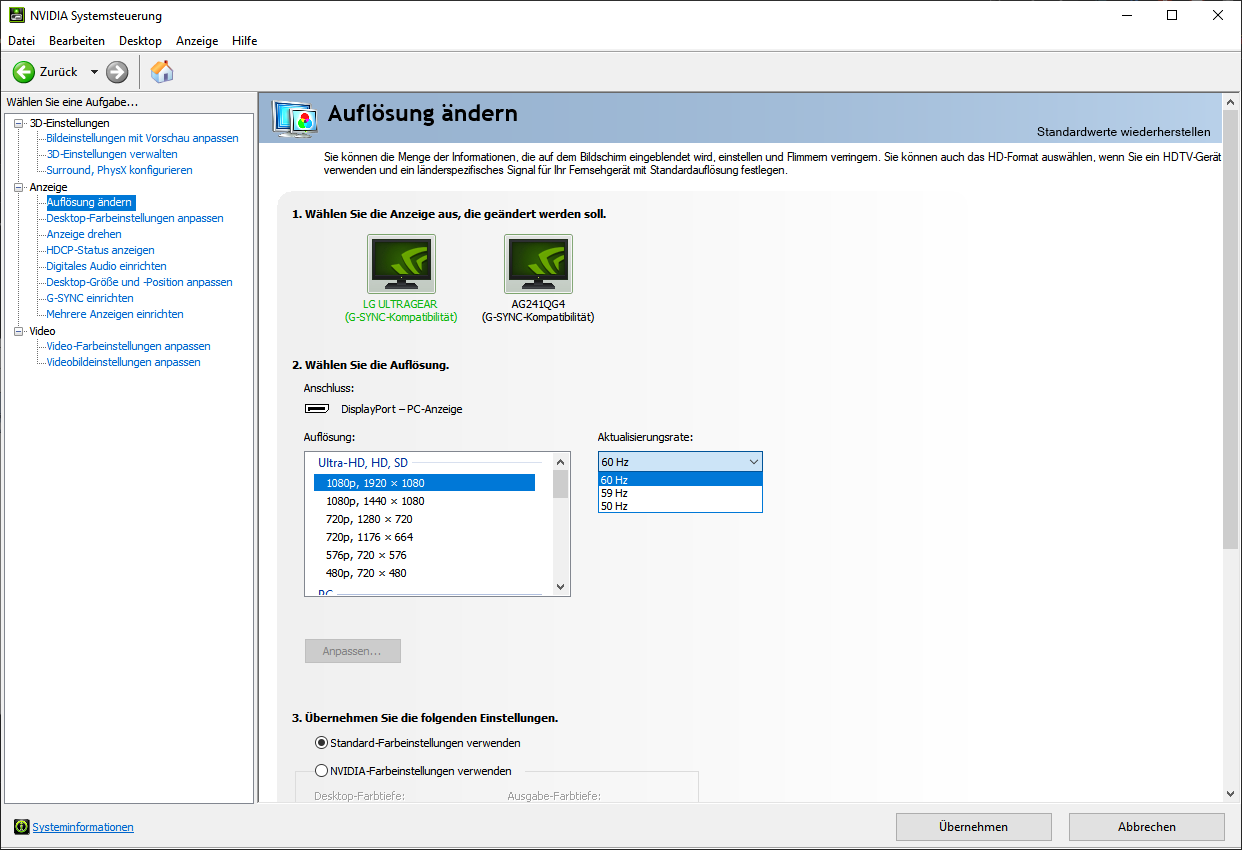This screenshot has height=850, width=1242.
Task: Open Anzeige drehen
Action: pyautogui.click(x=84, y=234)
